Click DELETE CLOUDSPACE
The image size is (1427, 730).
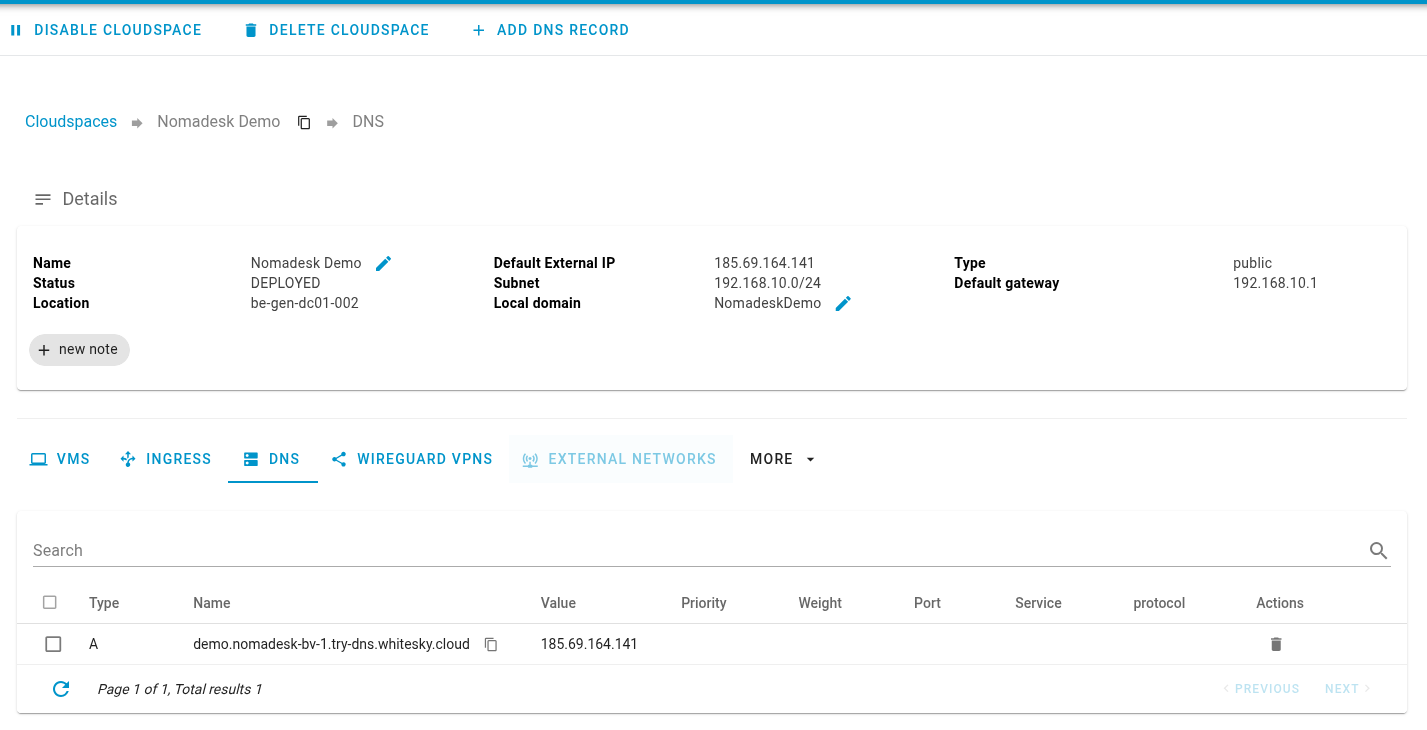pos(335,29)
